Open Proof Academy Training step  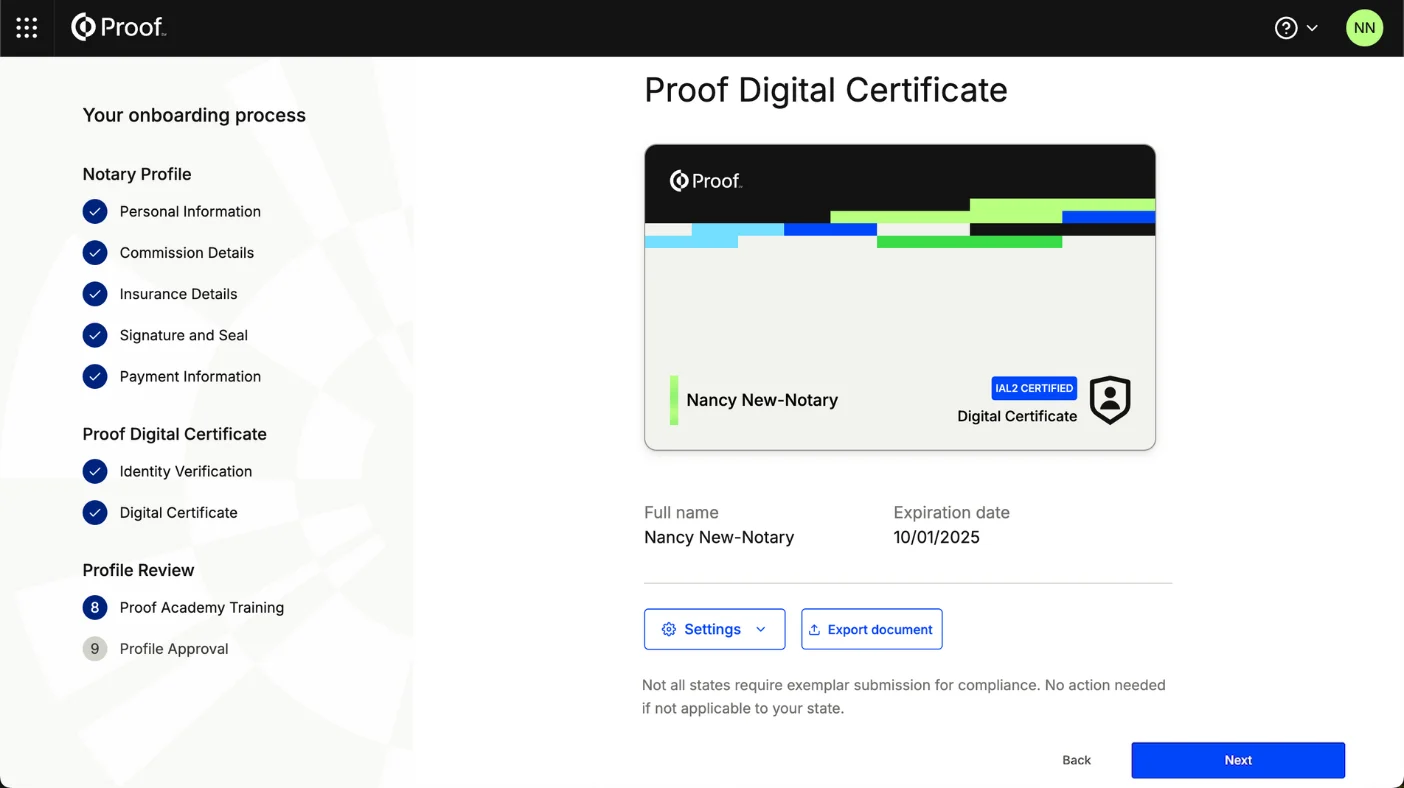tap(202, 608)
